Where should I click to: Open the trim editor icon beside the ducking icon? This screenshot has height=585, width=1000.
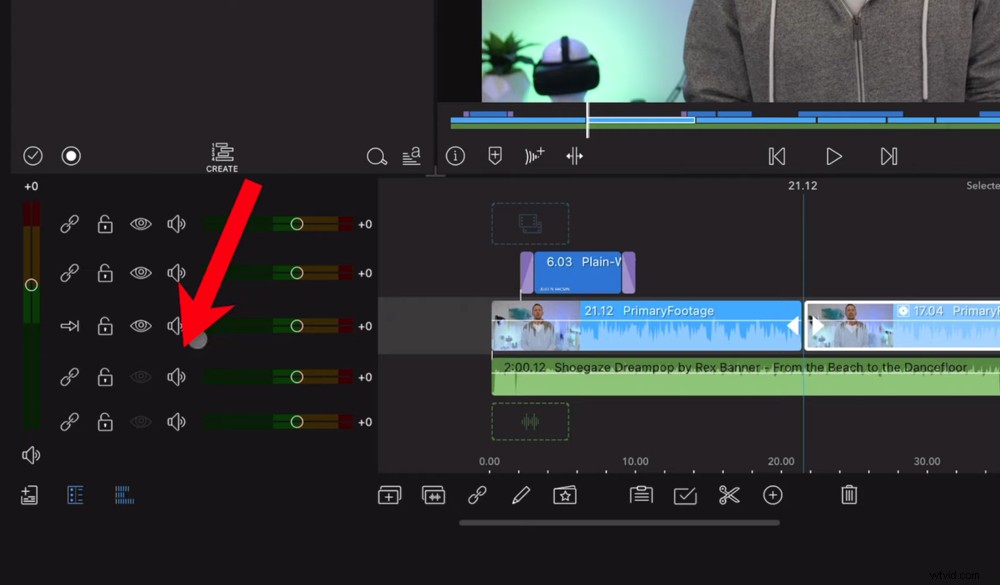pos(575,156)
